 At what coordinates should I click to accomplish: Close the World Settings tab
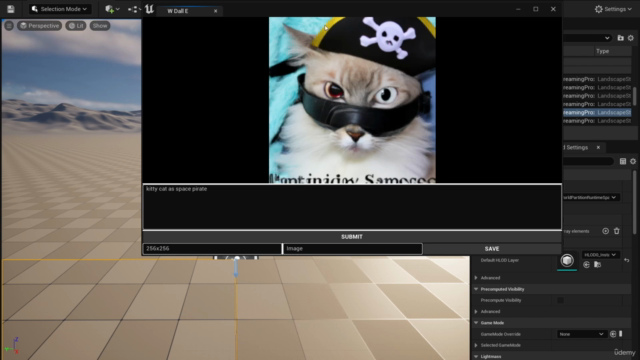click(x=598, y=147)
